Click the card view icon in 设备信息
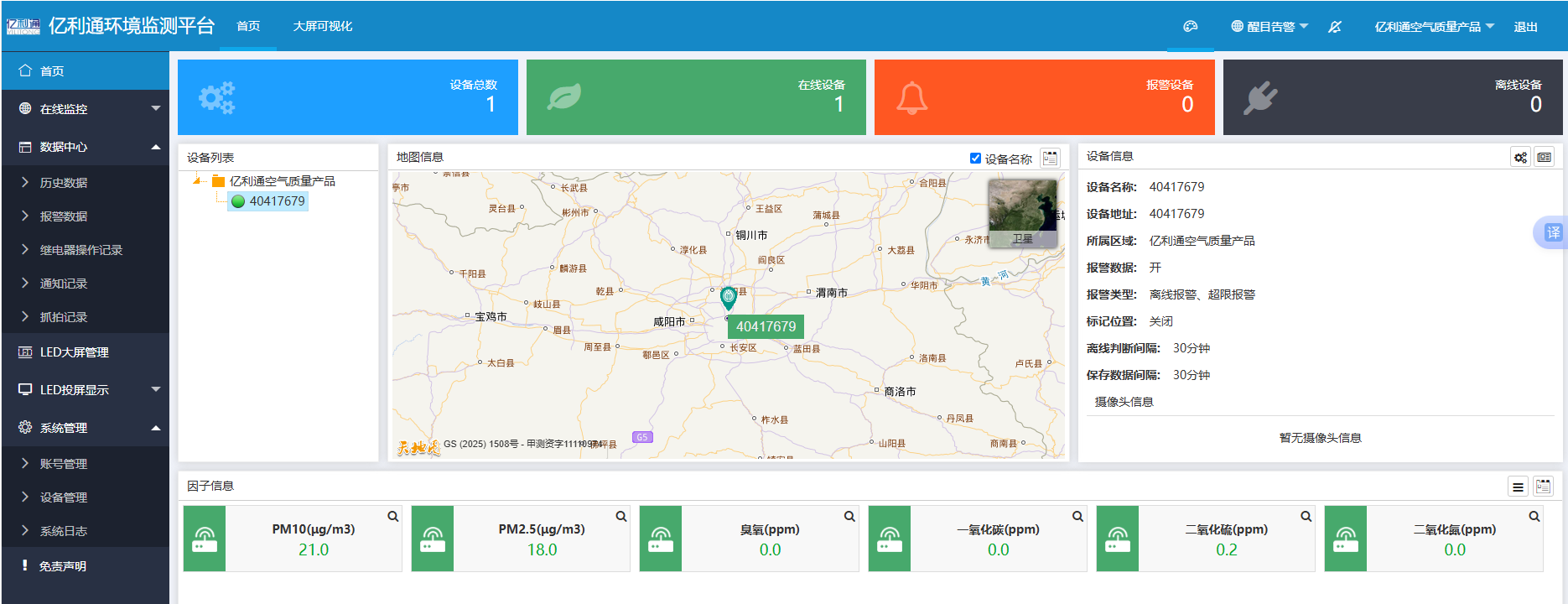 coord(1544,157)
